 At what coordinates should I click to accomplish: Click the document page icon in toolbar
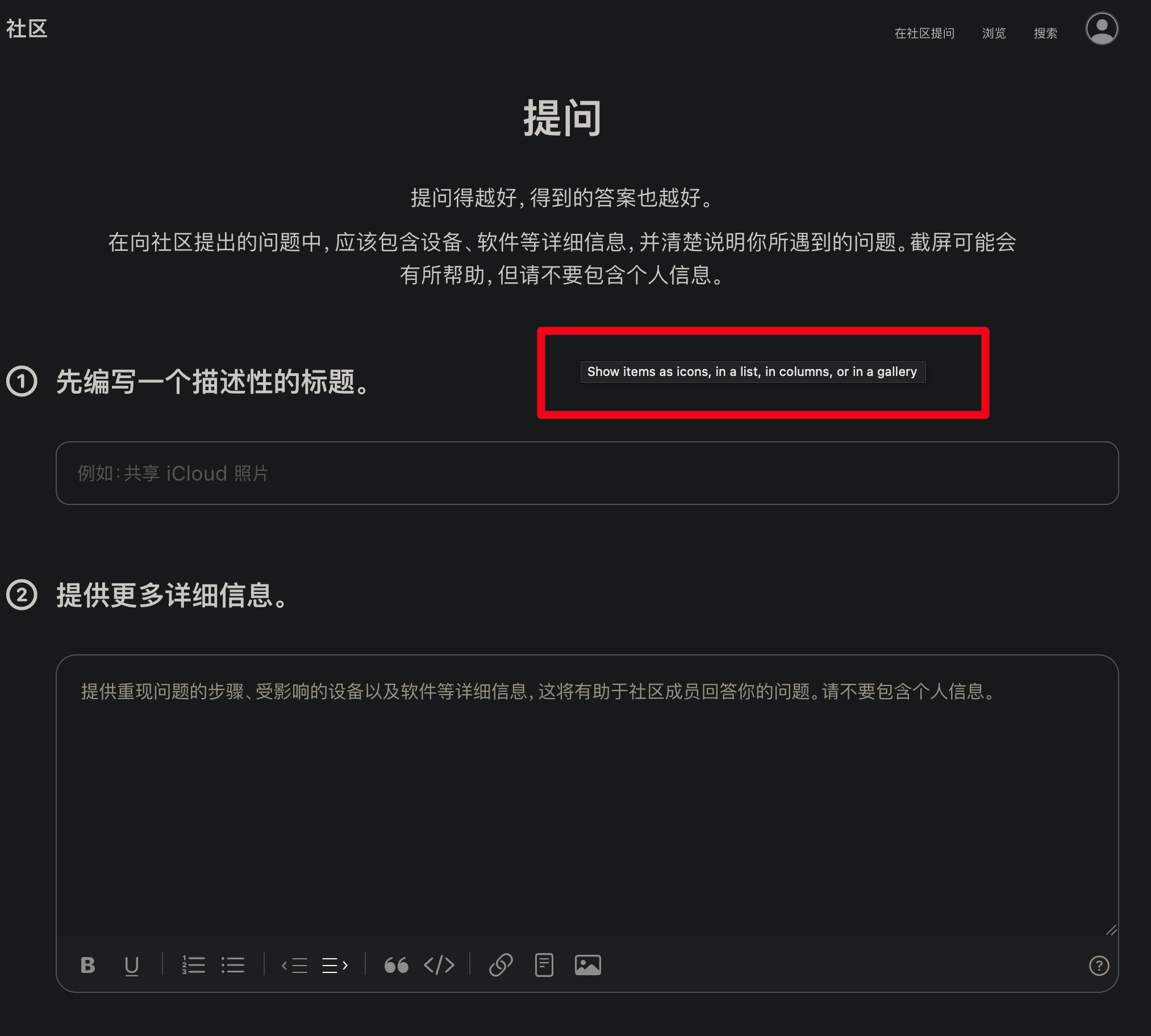544,965
